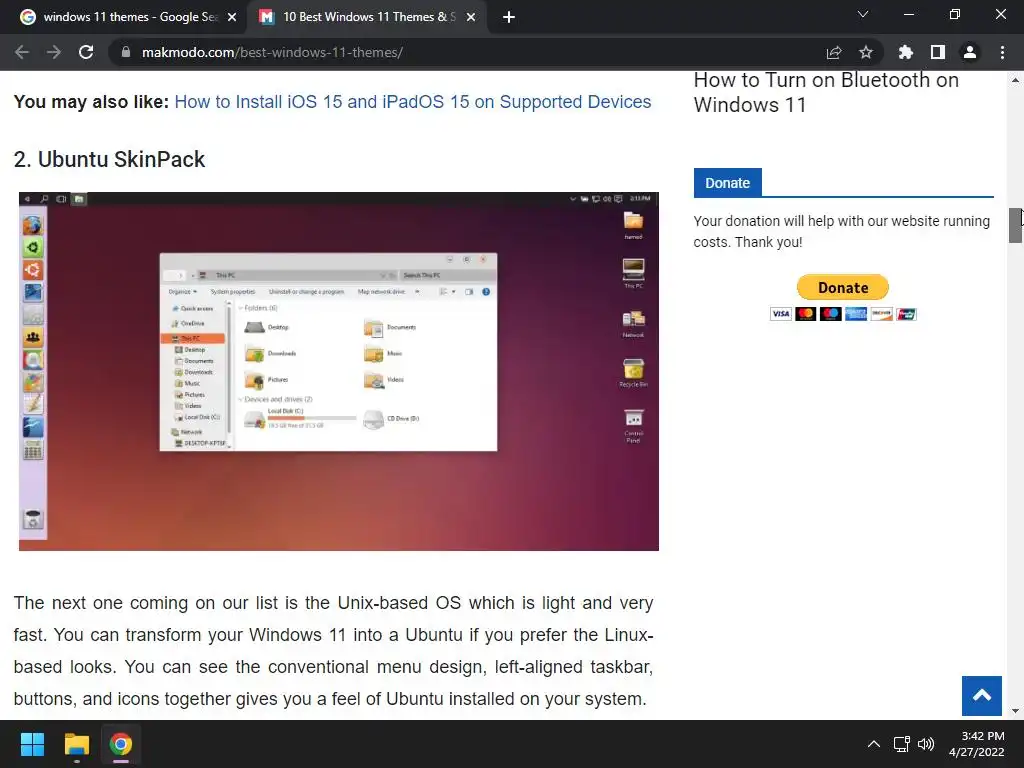Click the yellow PayPal Donate button
The height and width of the screenshot is (768, 1024).
coord(842,287)
